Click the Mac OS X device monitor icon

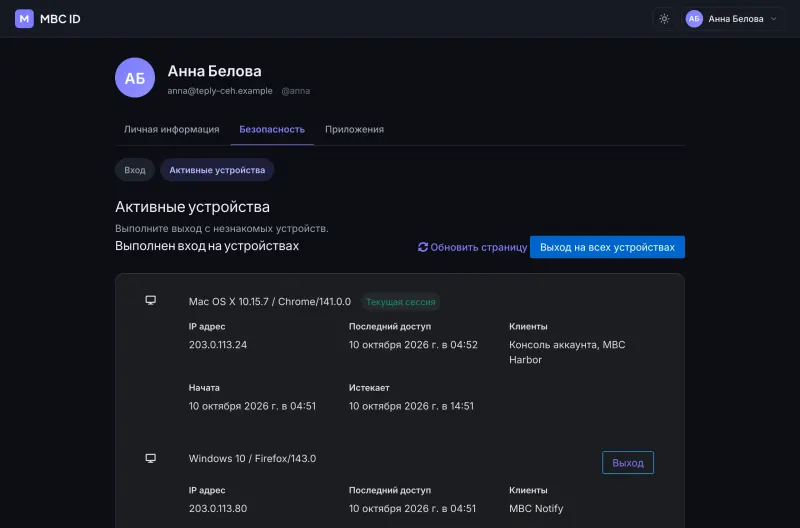[x=151, y=300]
